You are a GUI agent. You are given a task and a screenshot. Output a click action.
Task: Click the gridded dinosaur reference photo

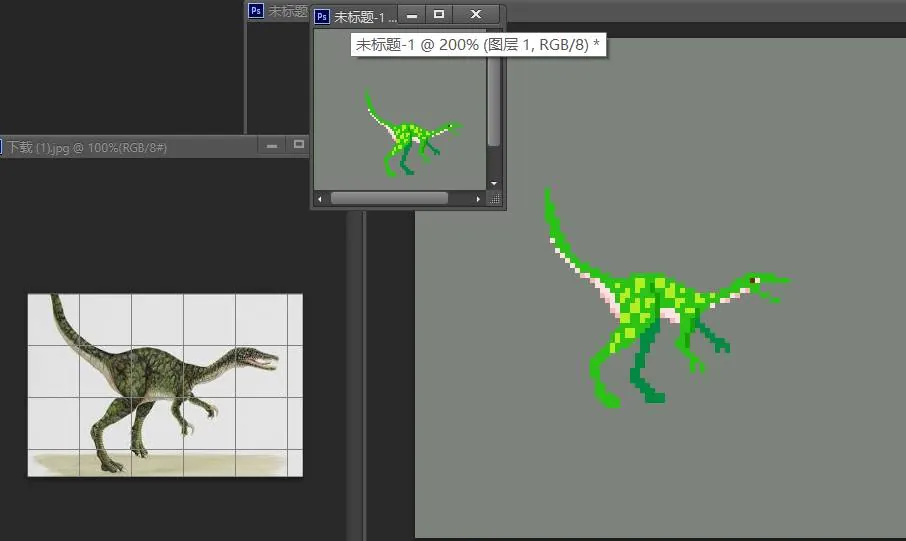click(x=165, y=386)
